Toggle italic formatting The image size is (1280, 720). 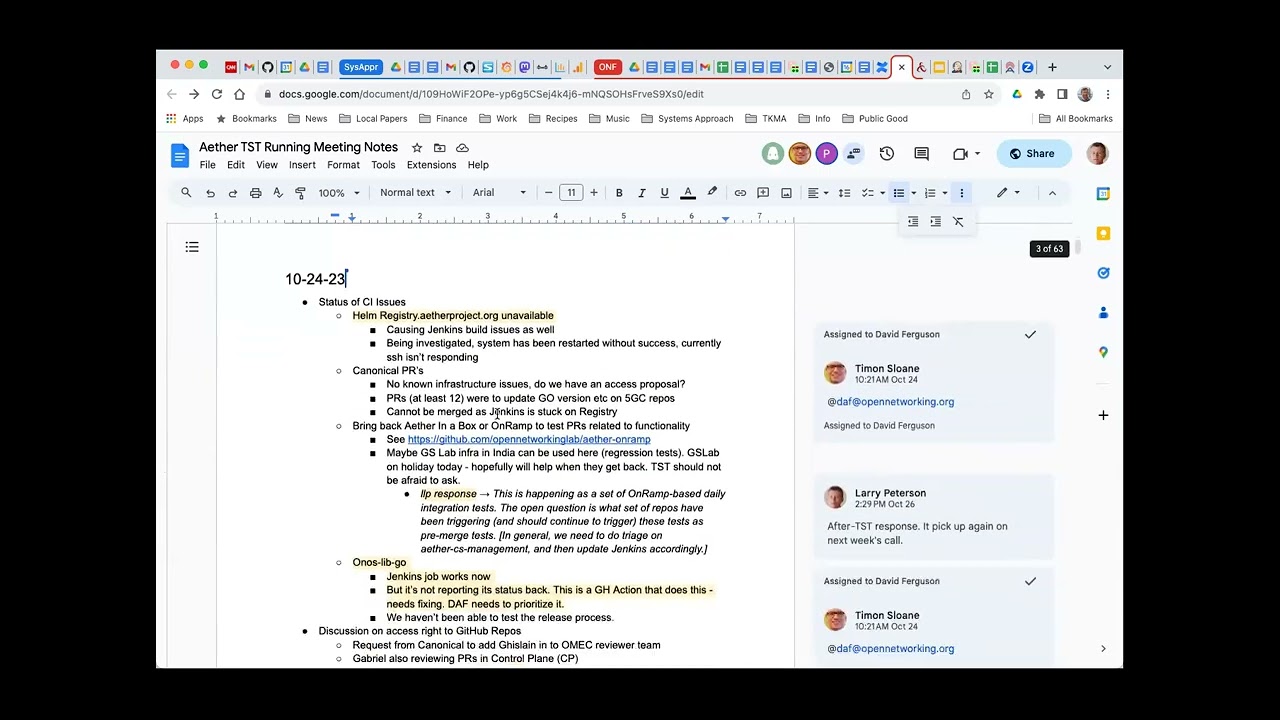click(x=641, y=193)
